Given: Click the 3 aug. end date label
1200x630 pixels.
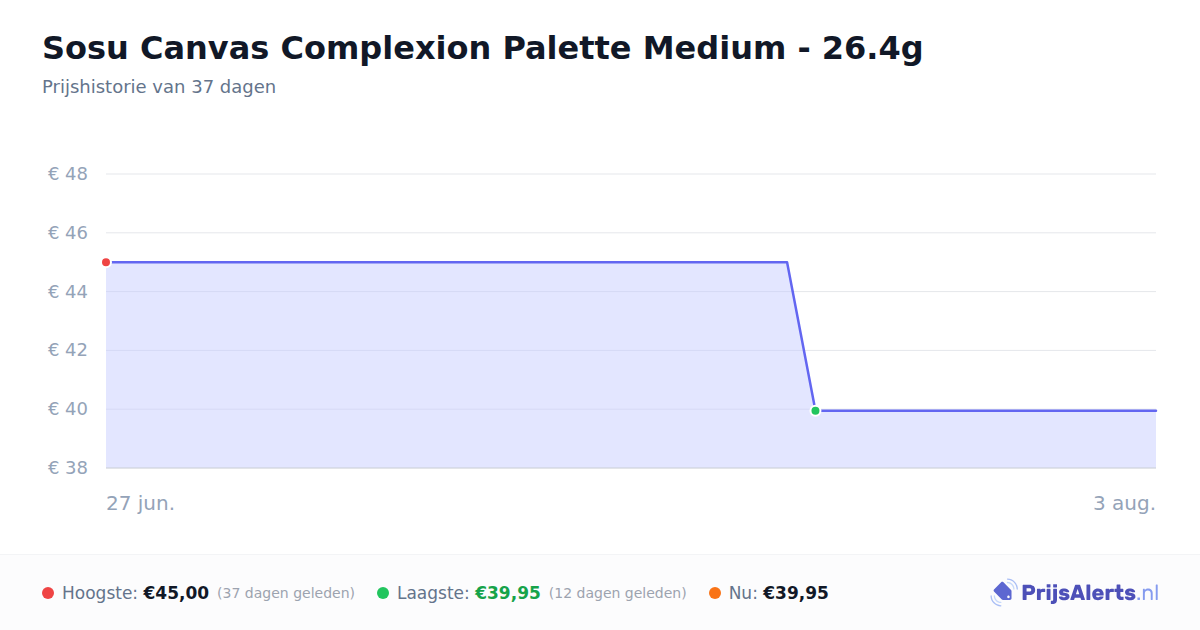Looking at the screenshot, I should tap(1124, 503).
